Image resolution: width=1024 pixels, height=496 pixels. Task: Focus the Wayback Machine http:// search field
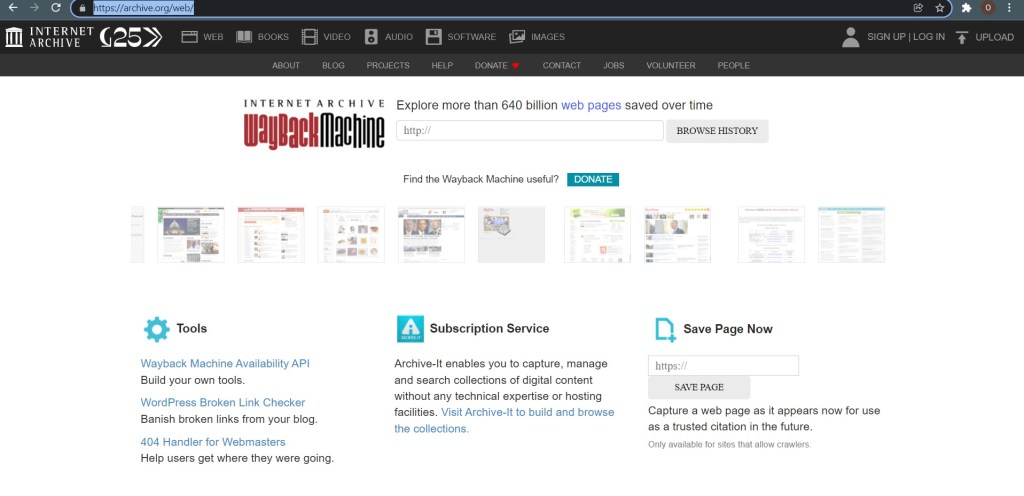pyautogui.click(x=530, y=131)
